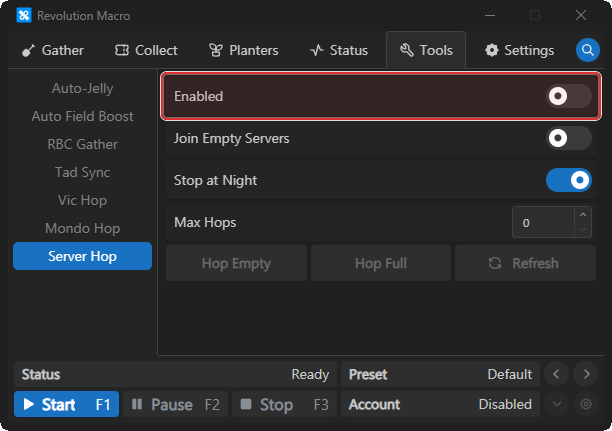612x431 pixels.
Task: Go to the previous preset arrow
Action: [556, 374]
